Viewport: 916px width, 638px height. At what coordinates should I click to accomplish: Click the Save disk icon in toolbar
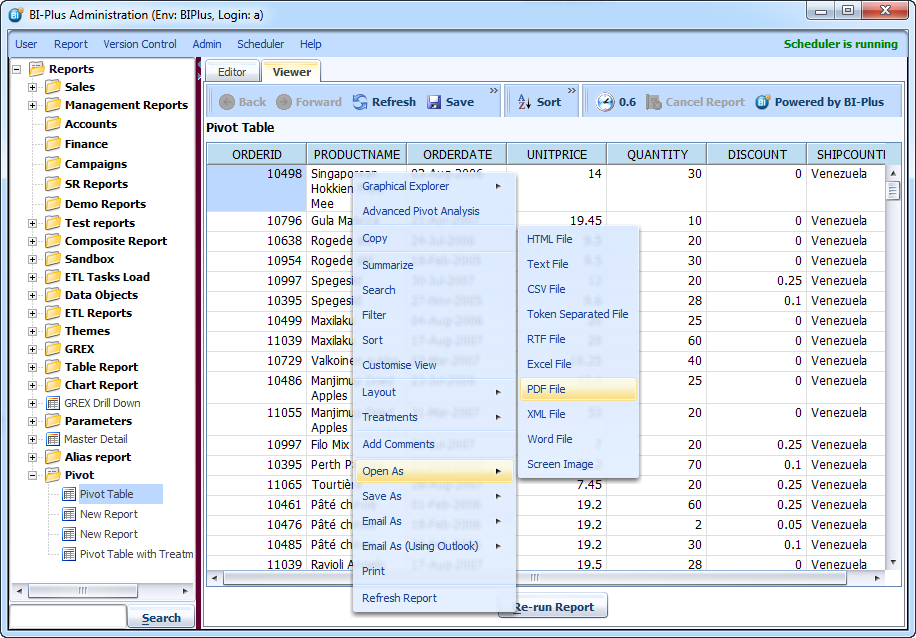[434, 102]
